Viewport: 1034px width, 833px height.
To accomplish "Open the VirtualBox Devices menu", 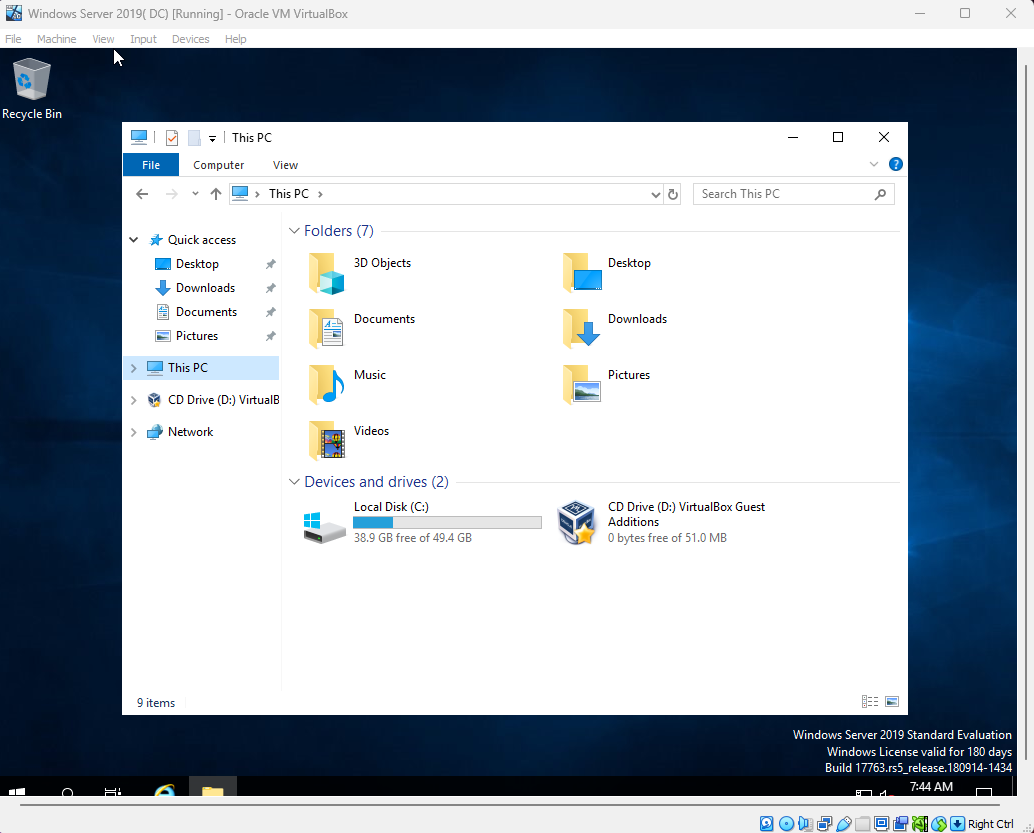I will pos(191,39).
